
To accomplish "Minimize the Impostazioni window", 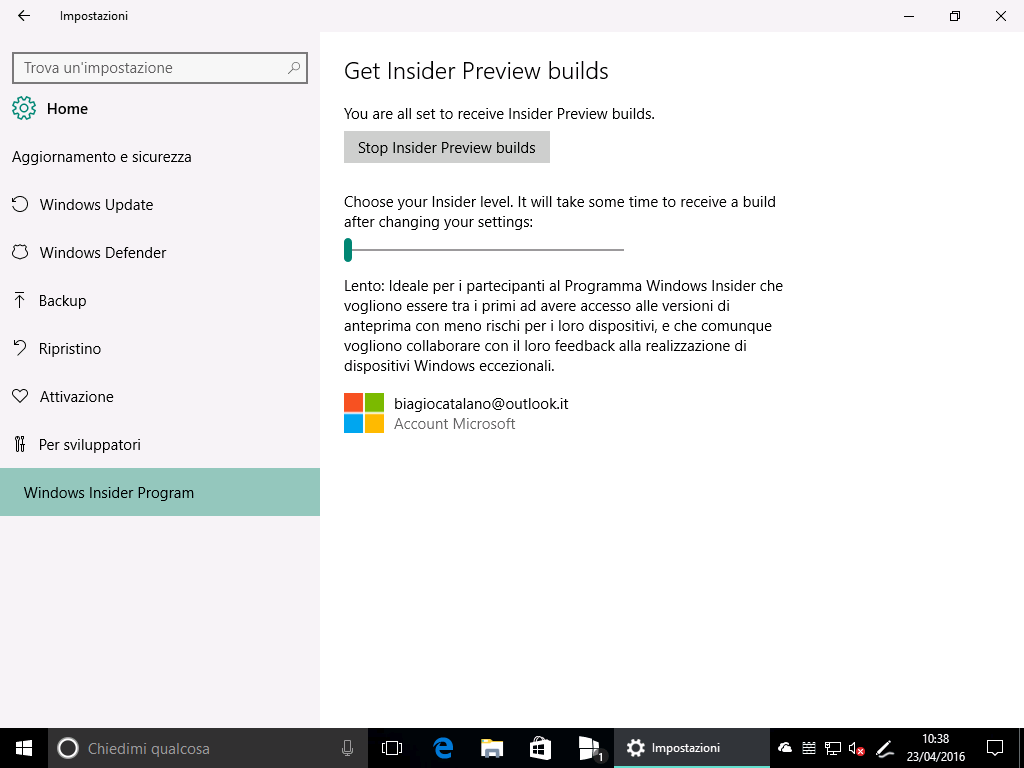I will pos(908,16).
